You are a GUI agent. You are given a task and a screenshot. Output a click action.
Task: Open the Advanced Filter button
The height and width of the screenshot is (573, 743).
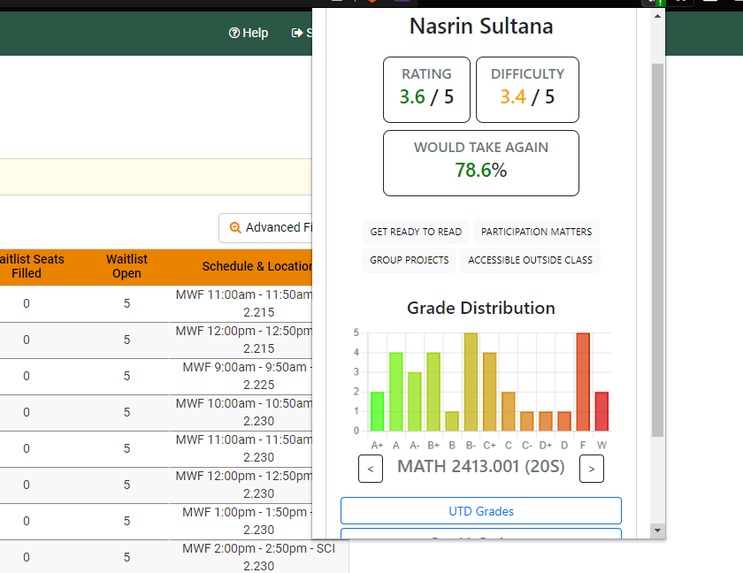[266, 227]
